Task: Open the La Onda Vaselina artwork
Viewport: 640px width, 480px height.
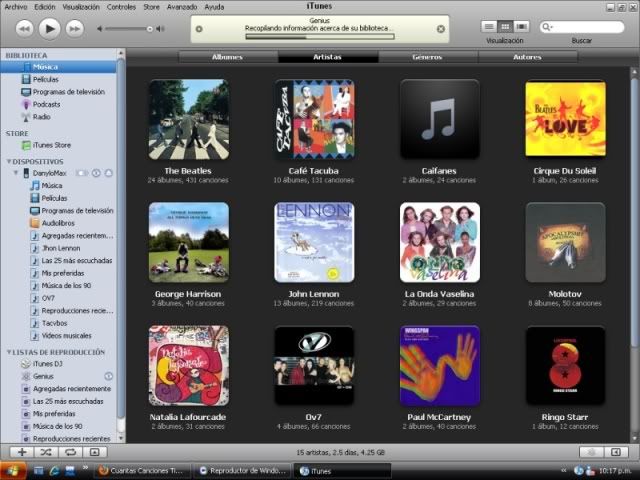Action: pyautogui.click(x=440, y=242)
